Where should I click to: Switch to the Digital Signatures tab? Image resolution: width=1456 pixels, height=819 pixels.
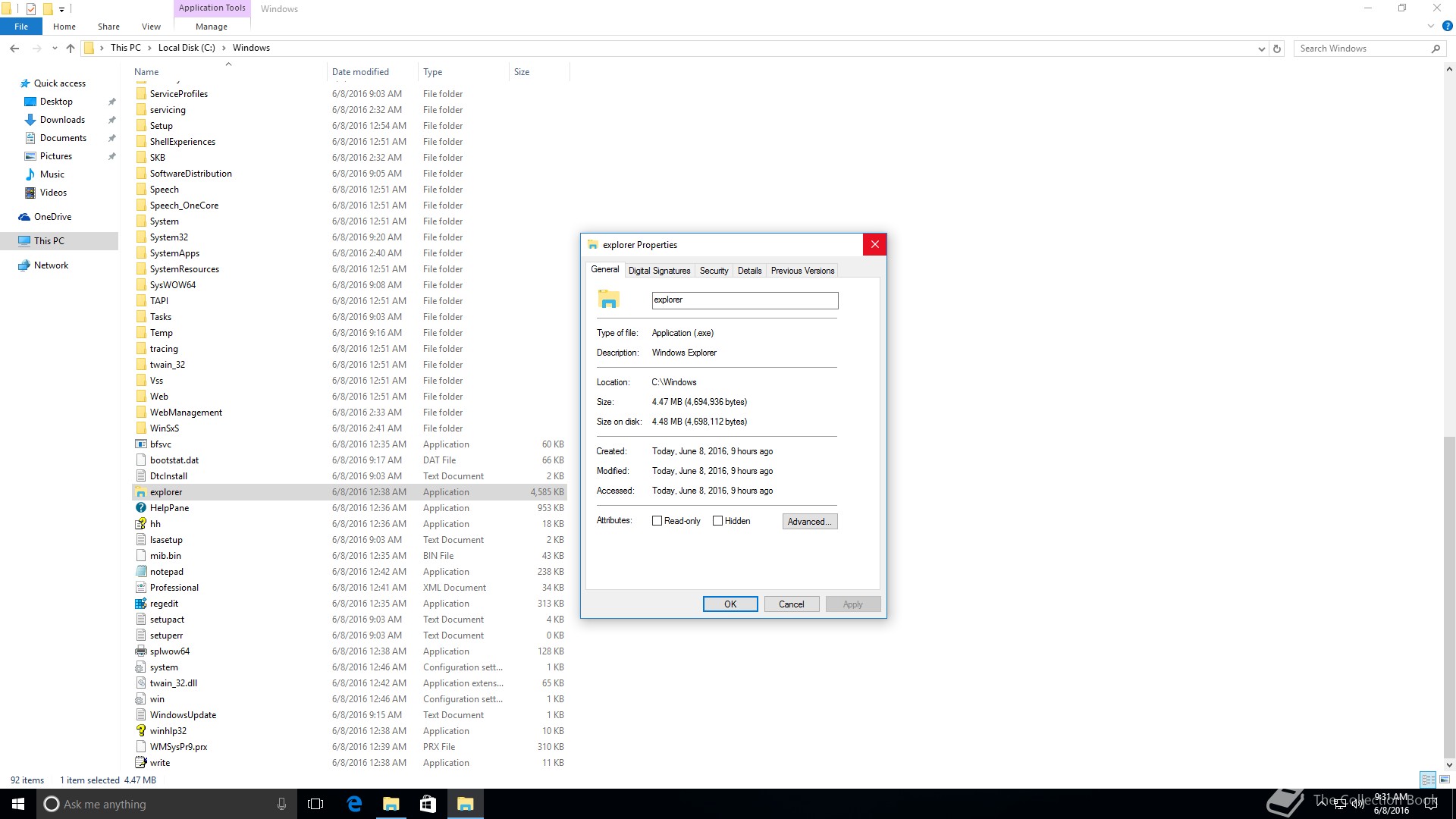659,271
